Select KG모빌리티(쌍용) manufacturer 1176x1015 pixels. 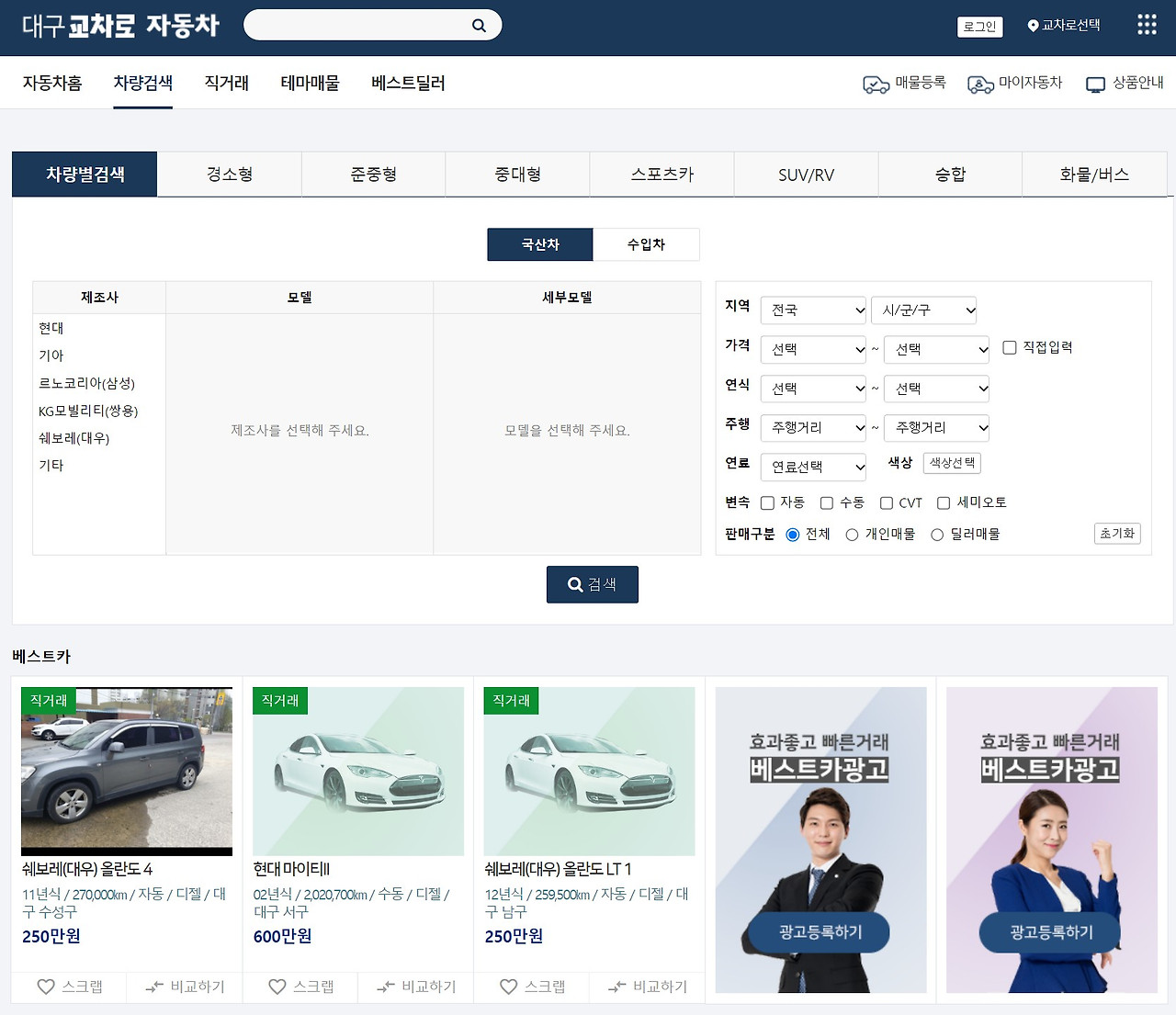click(88, 411)
